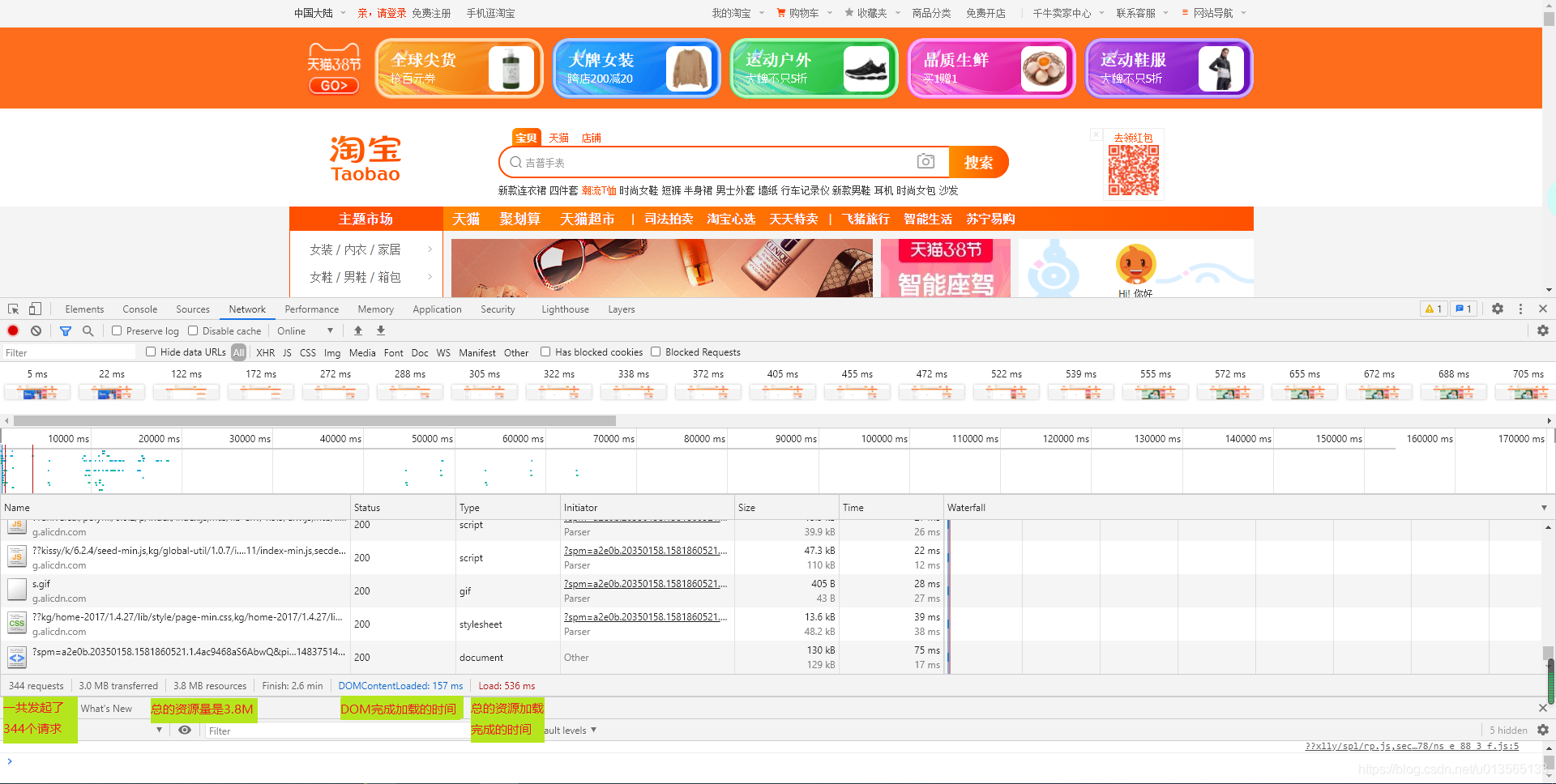Click the orange 搜索 search button

[x=978, y=162]
